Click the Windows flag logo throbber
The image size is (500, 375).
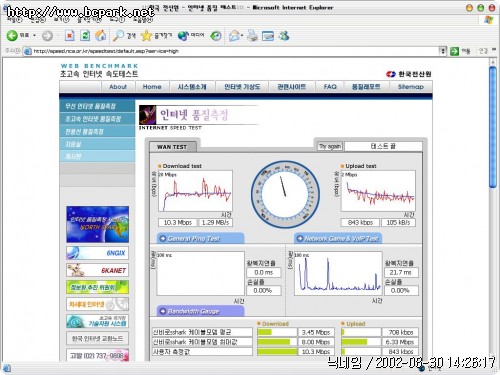click(x=489, y=20)
